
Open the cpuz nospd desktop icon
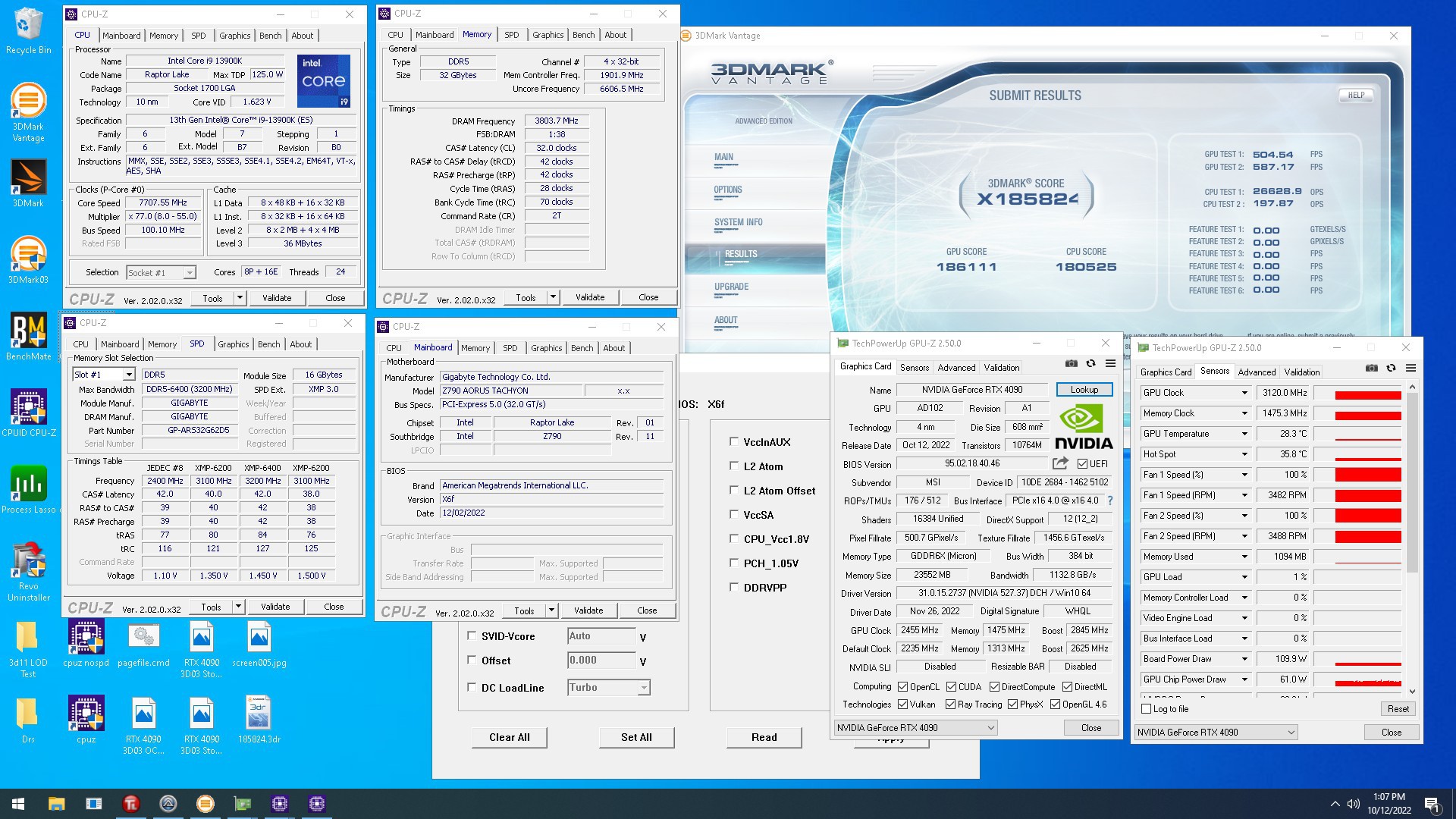coord(86,643)
